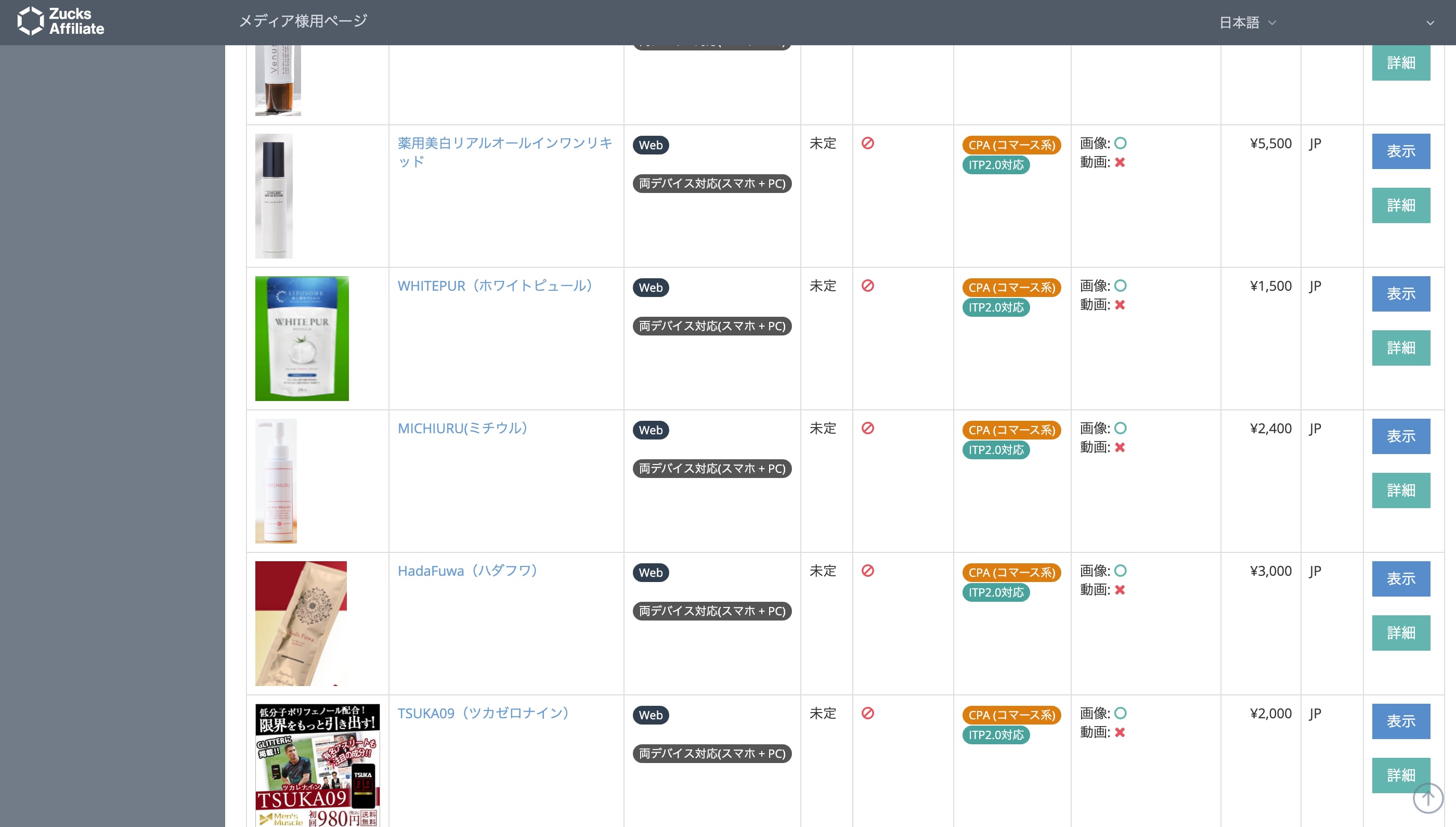Click the Web badge in the HadaFuwa row
The width and height of the screenshot is (1456, 827).
(x=651, y=573)
